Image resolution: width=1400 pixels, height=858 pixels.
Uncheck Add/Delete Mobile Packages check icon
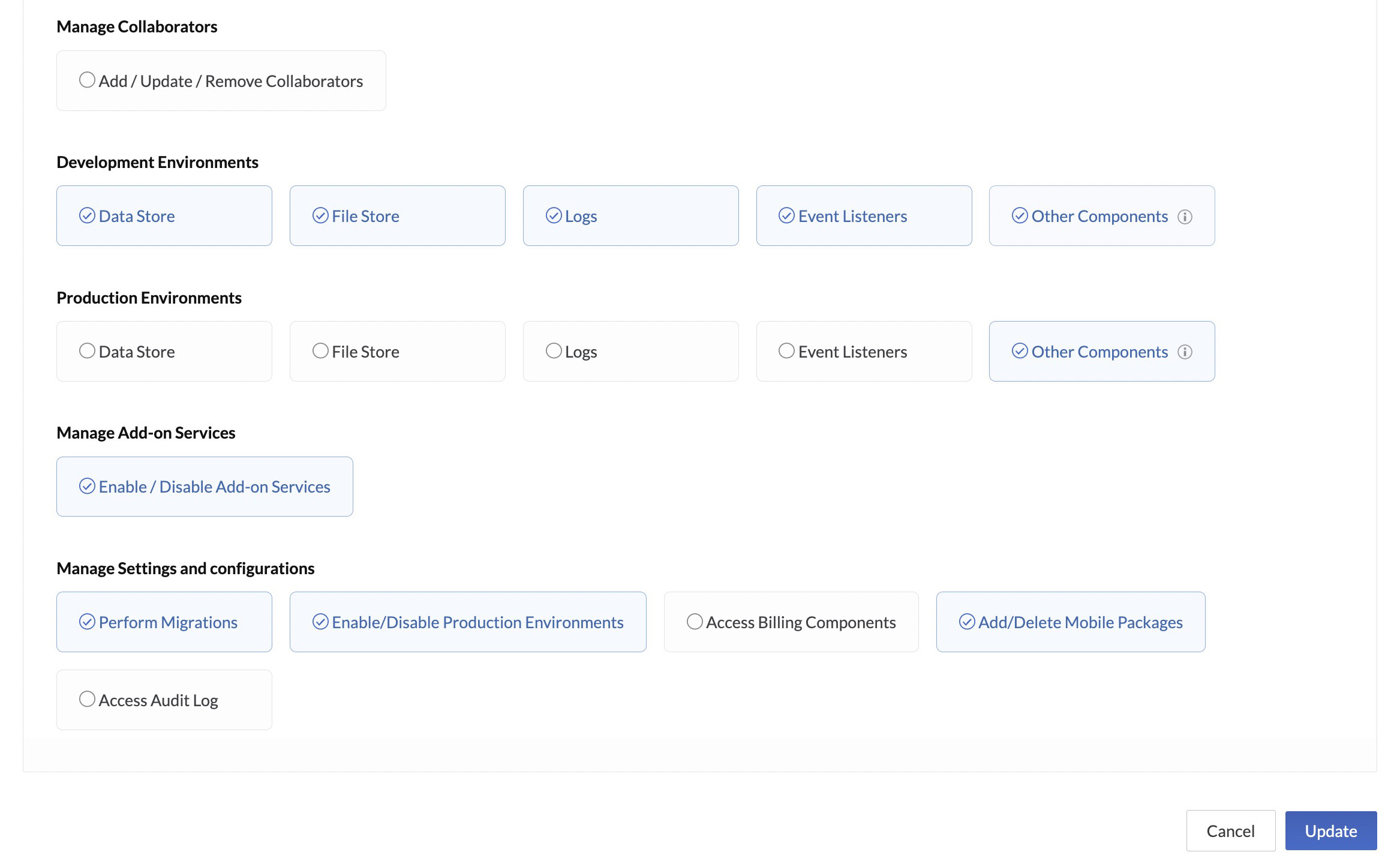pyautogui.click(x=966, y=622)
